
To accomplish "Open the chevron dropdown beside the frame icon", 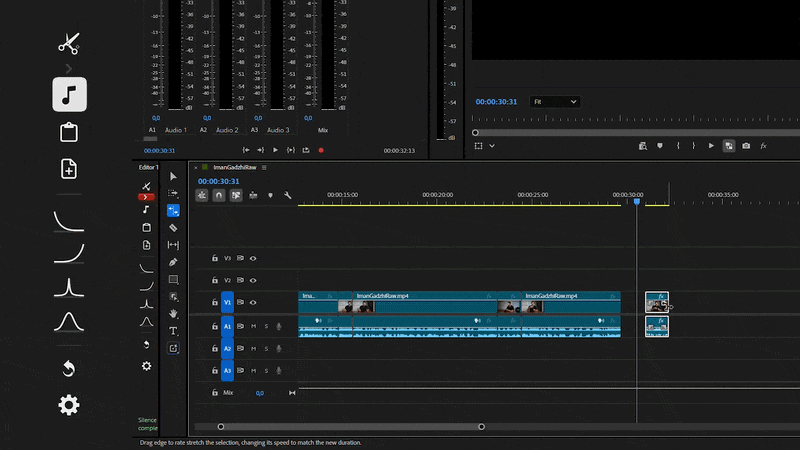I will click(492, 146).
